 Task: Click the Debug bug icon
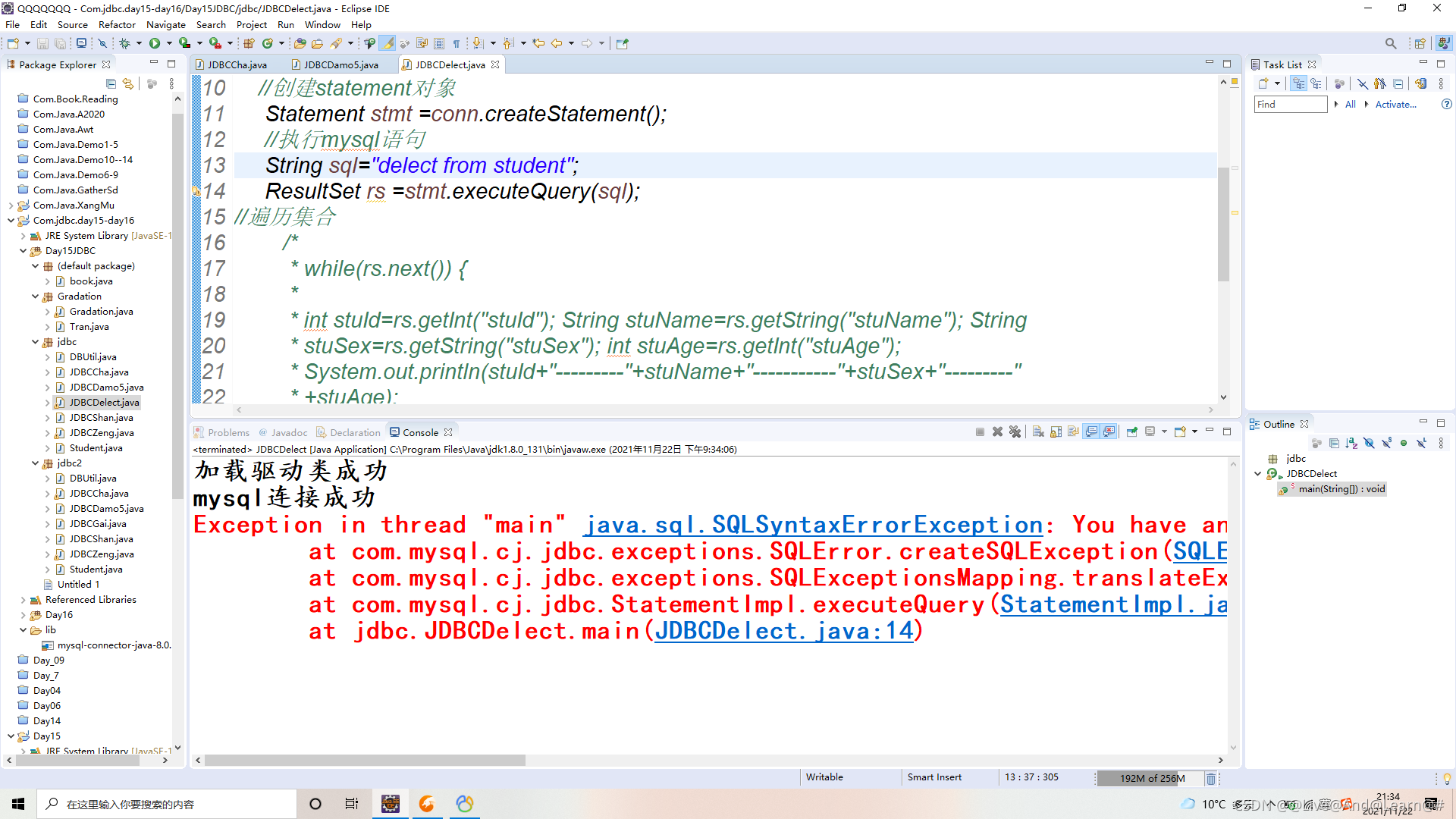[x=125, y=43]
